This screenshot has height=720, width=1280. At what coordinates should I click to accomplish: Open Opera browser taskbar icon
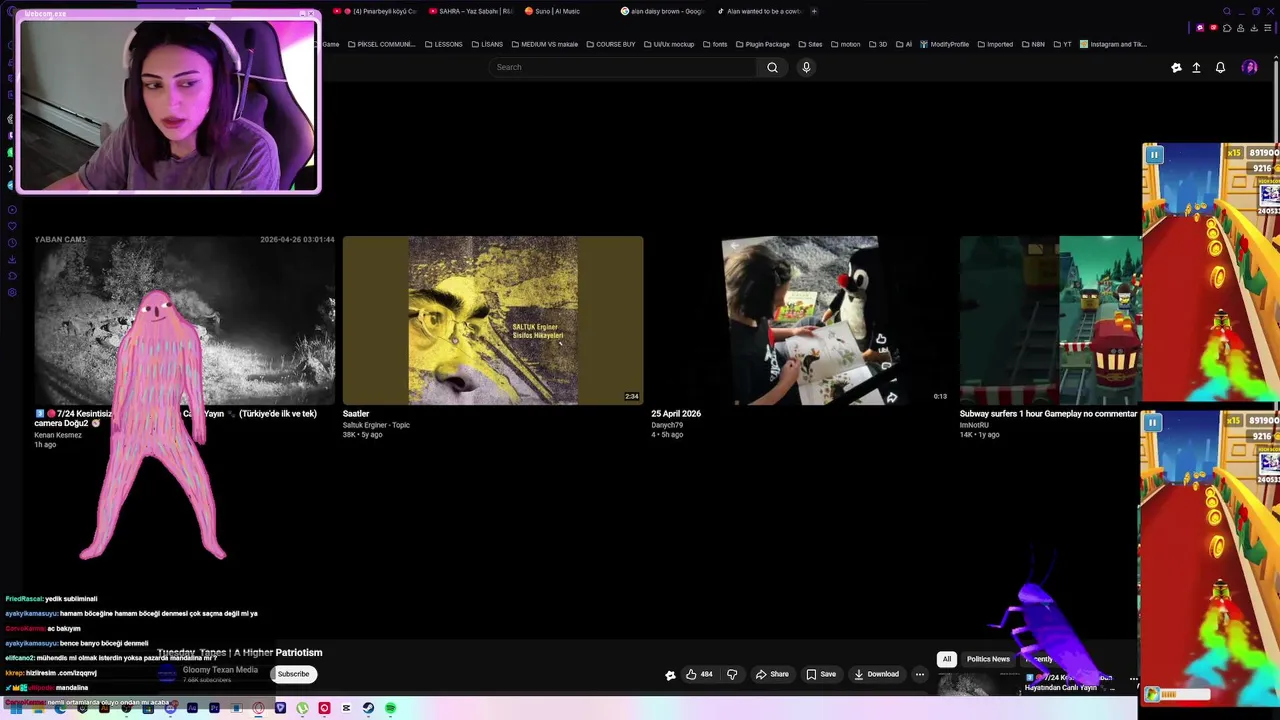point(258,708)
